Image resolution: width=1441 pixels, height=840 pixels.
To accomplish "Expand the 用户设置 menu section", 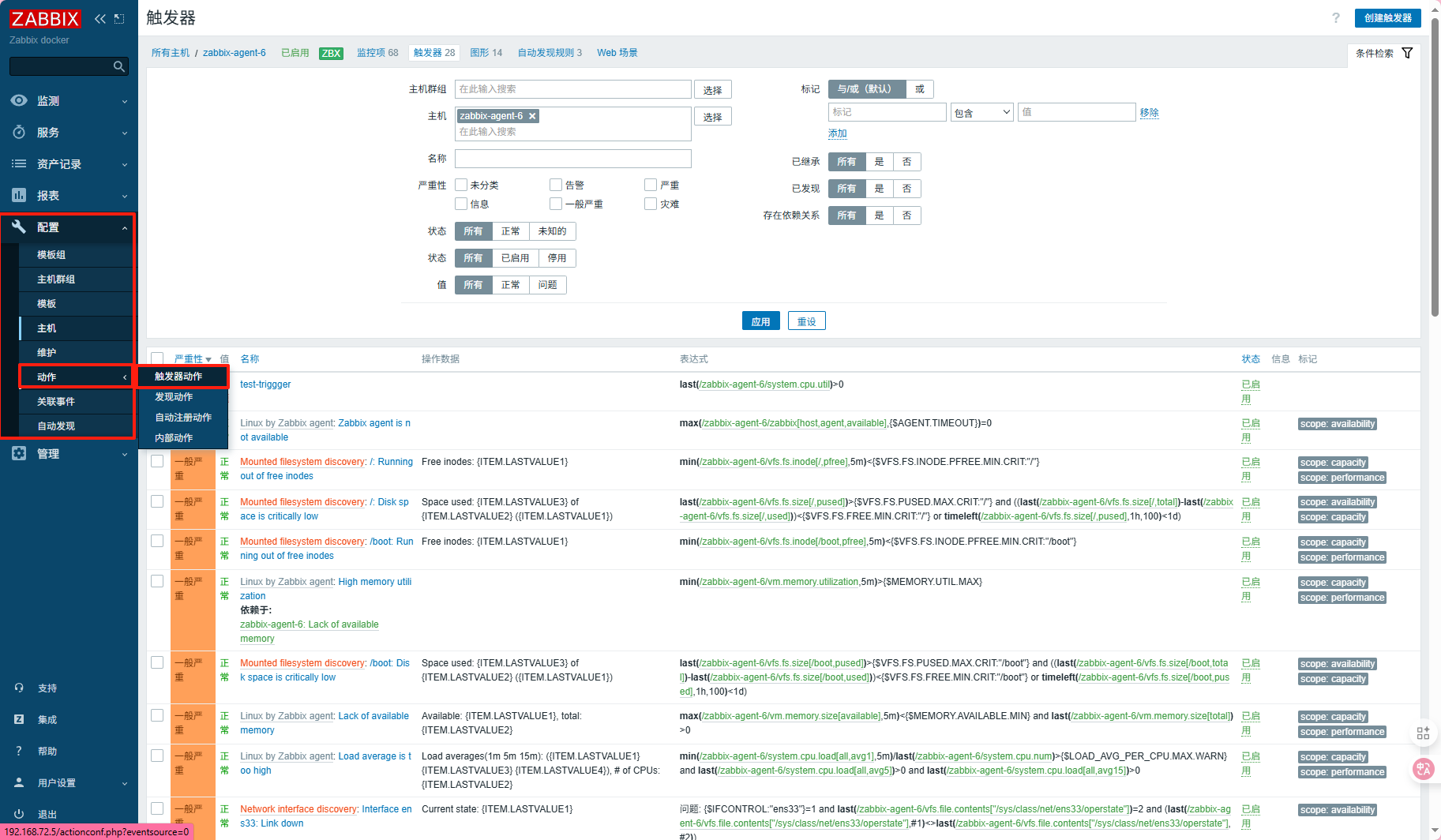I will (125, 783).
